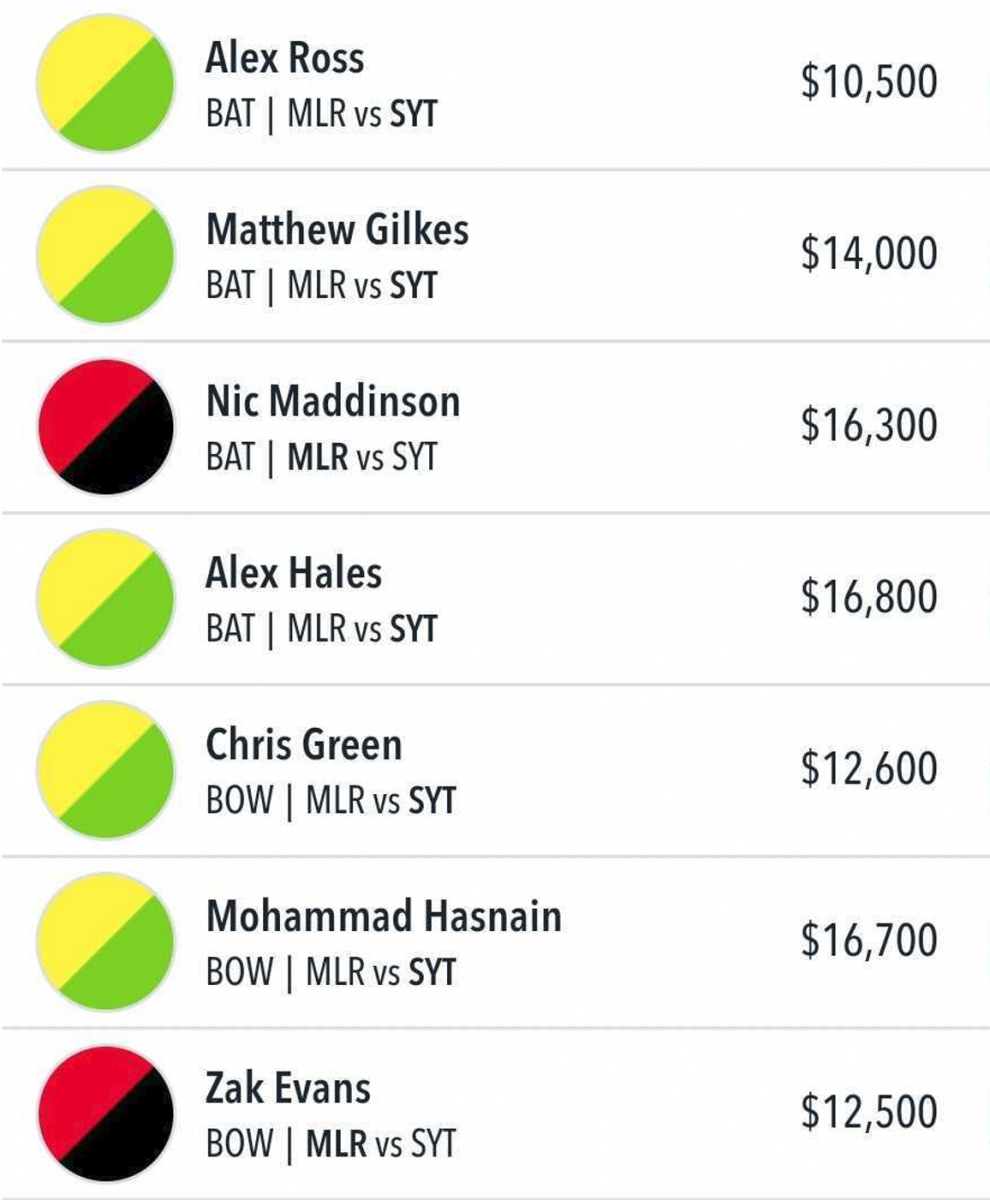Click Mohammad Hasnain's yellow-green team icon
This screenshot has height=1200, width=990.
point(106,941)
